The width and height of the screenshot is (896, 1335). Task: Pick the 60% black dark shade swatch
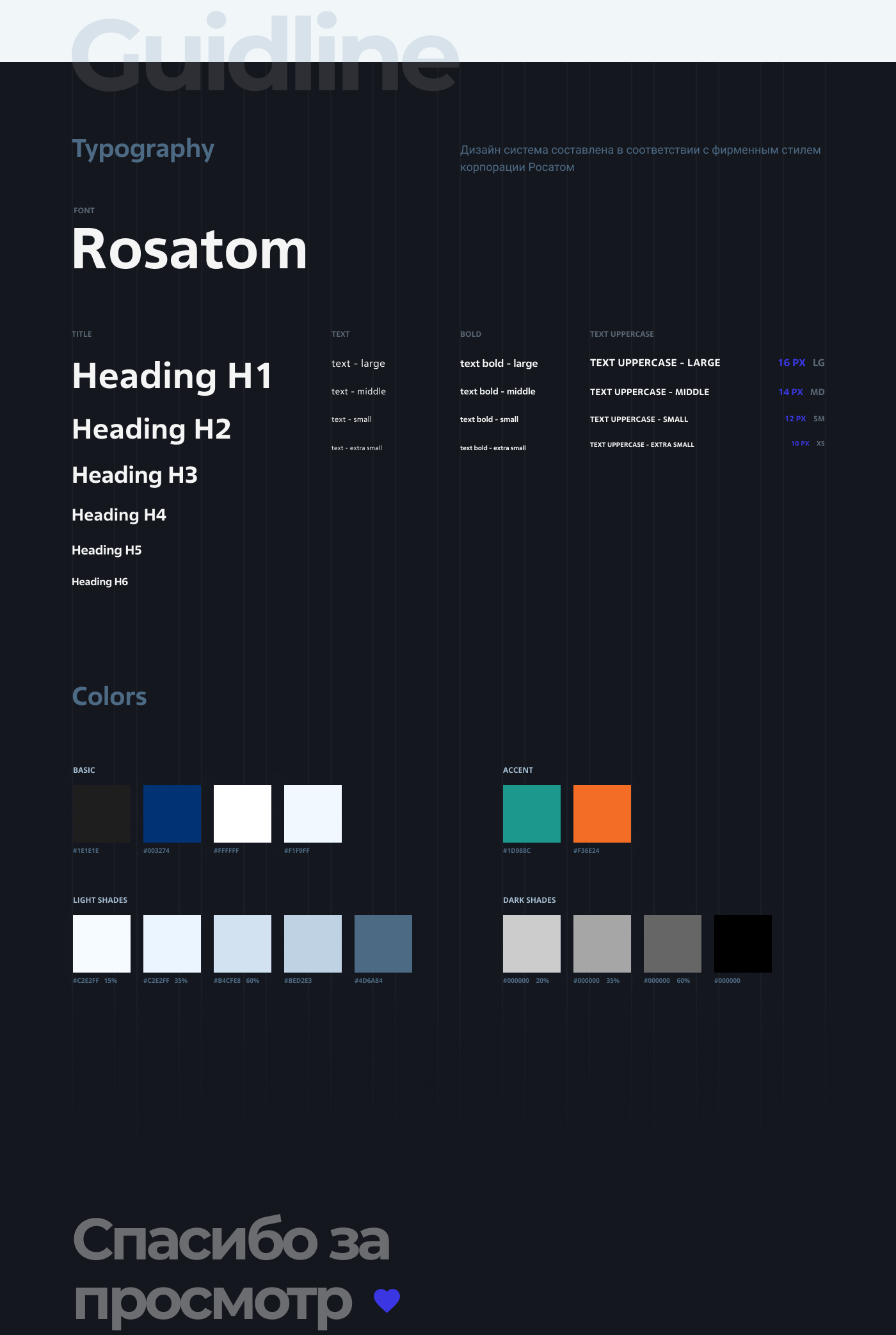point(673,944)
